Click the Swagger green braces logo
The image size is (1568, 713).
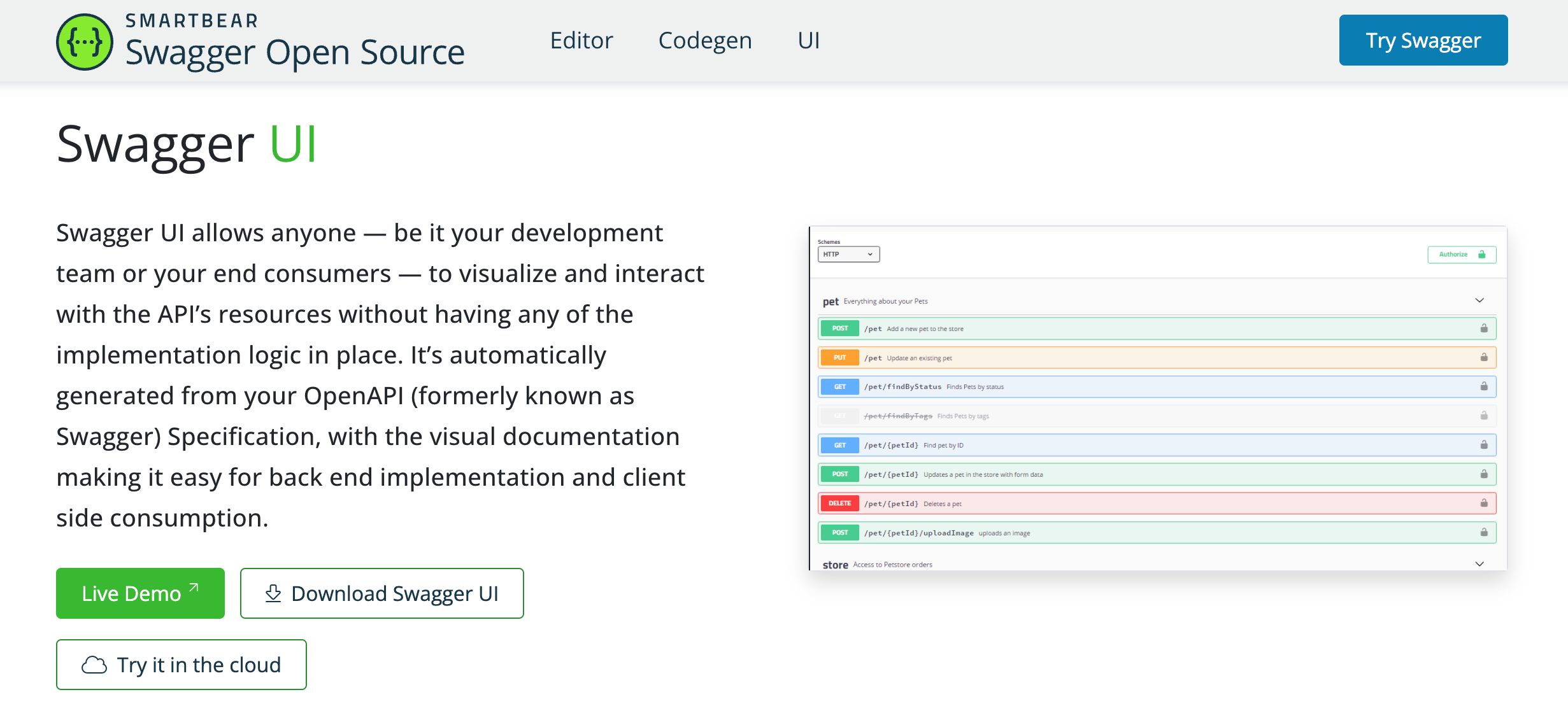[85, 42]
